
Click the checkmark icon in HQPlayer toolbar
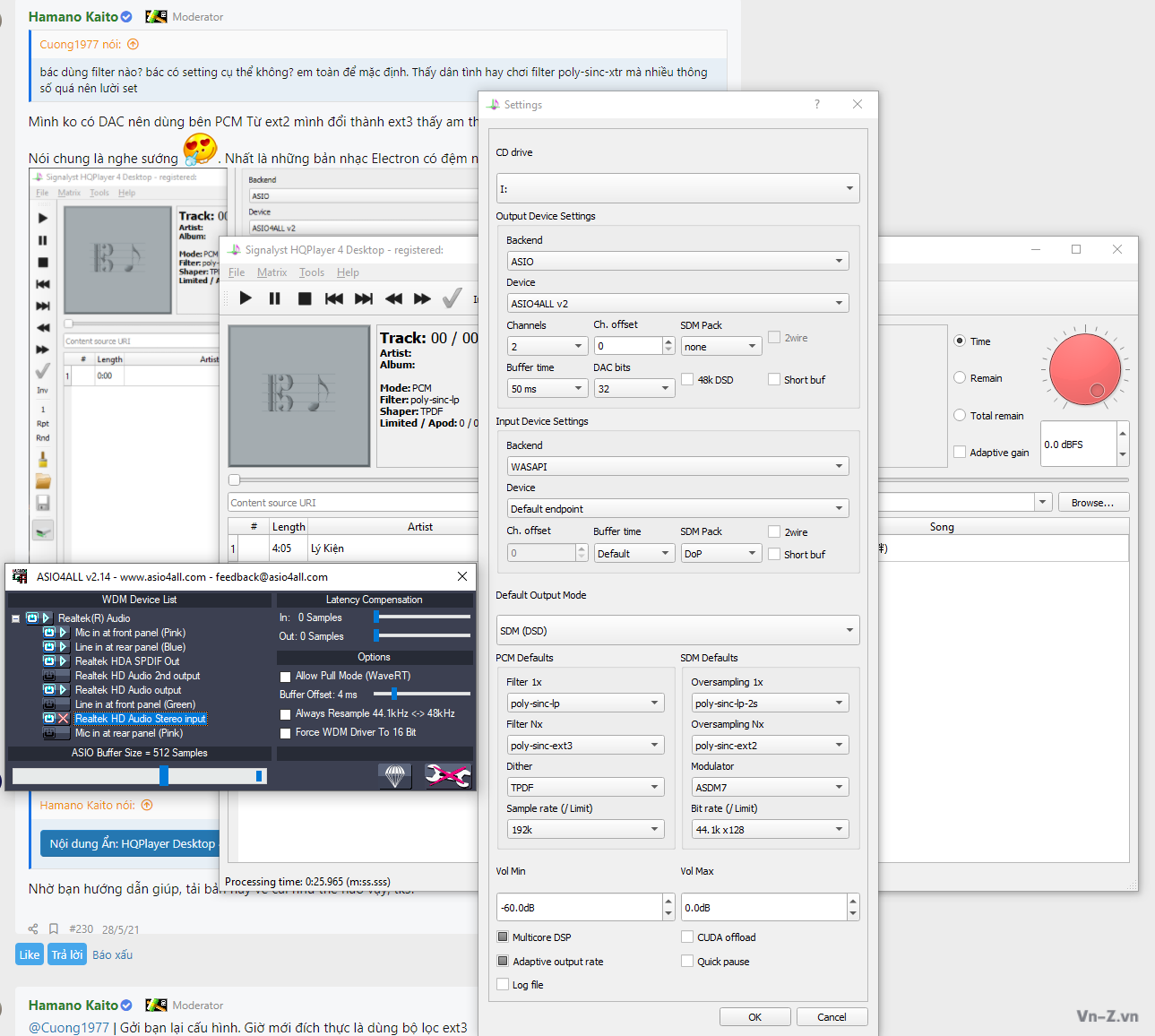(453, 298)
